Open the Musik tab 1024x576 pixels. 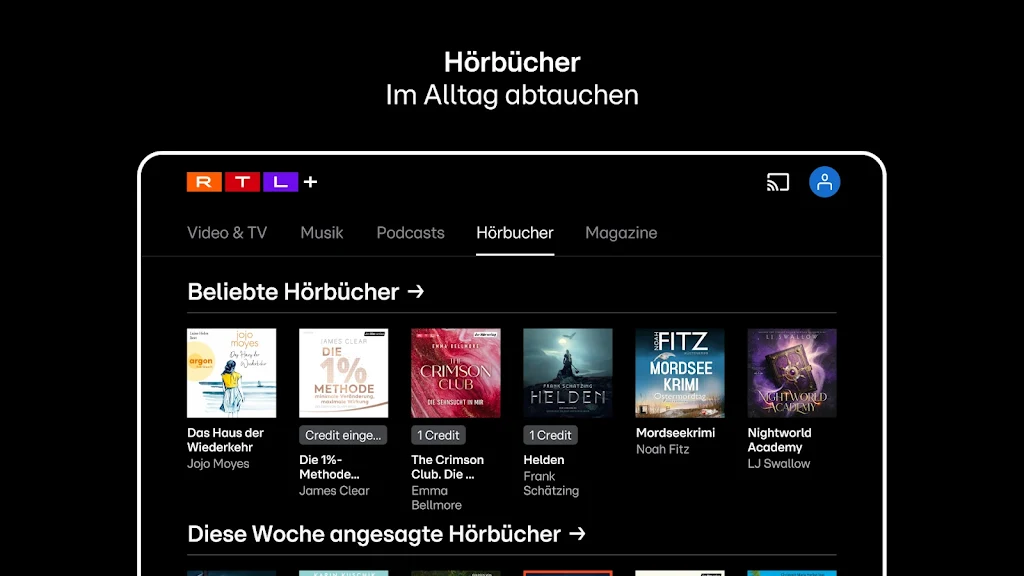pos(322,233)
